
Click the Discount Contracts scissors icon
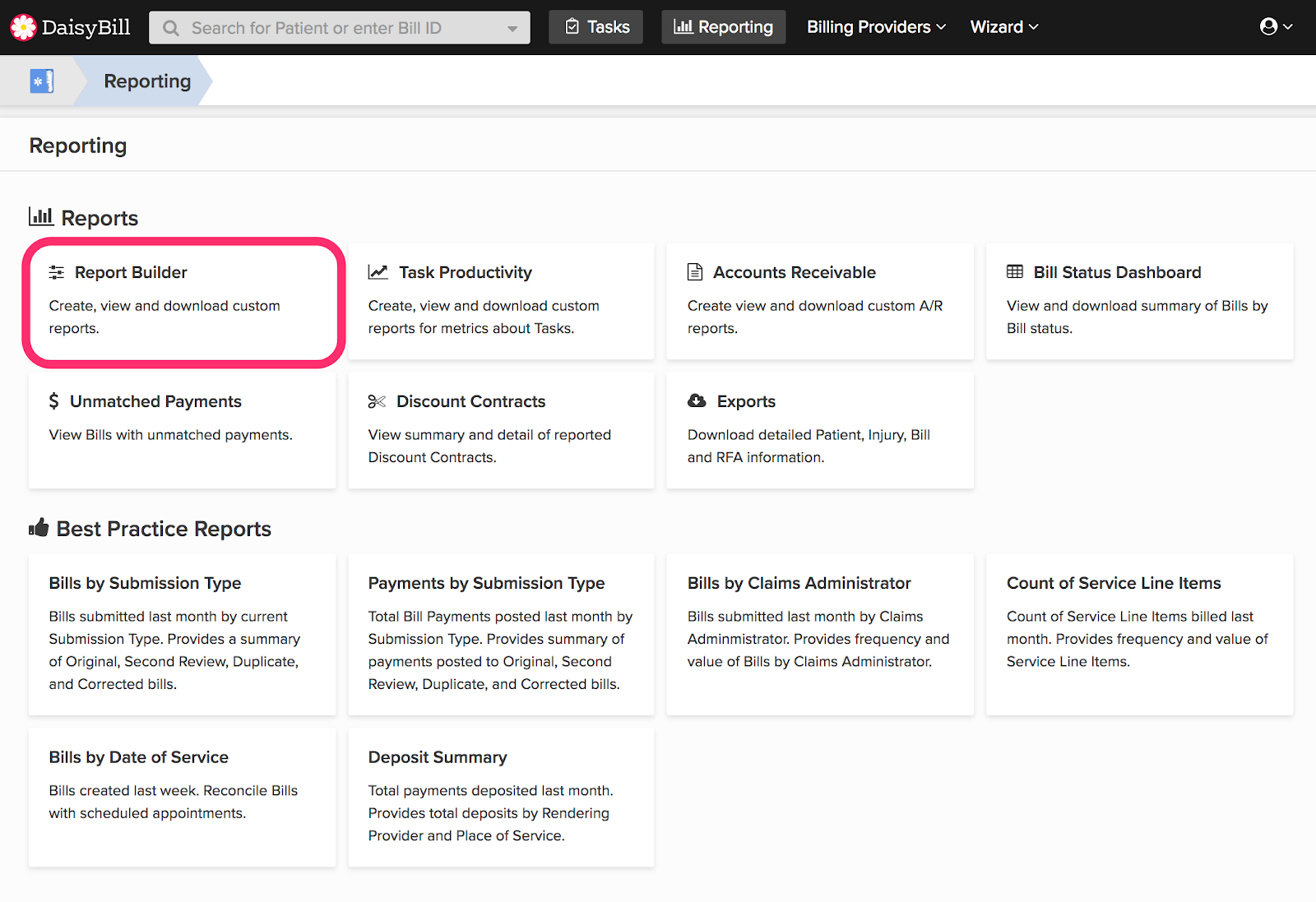[x=377, y=401]
